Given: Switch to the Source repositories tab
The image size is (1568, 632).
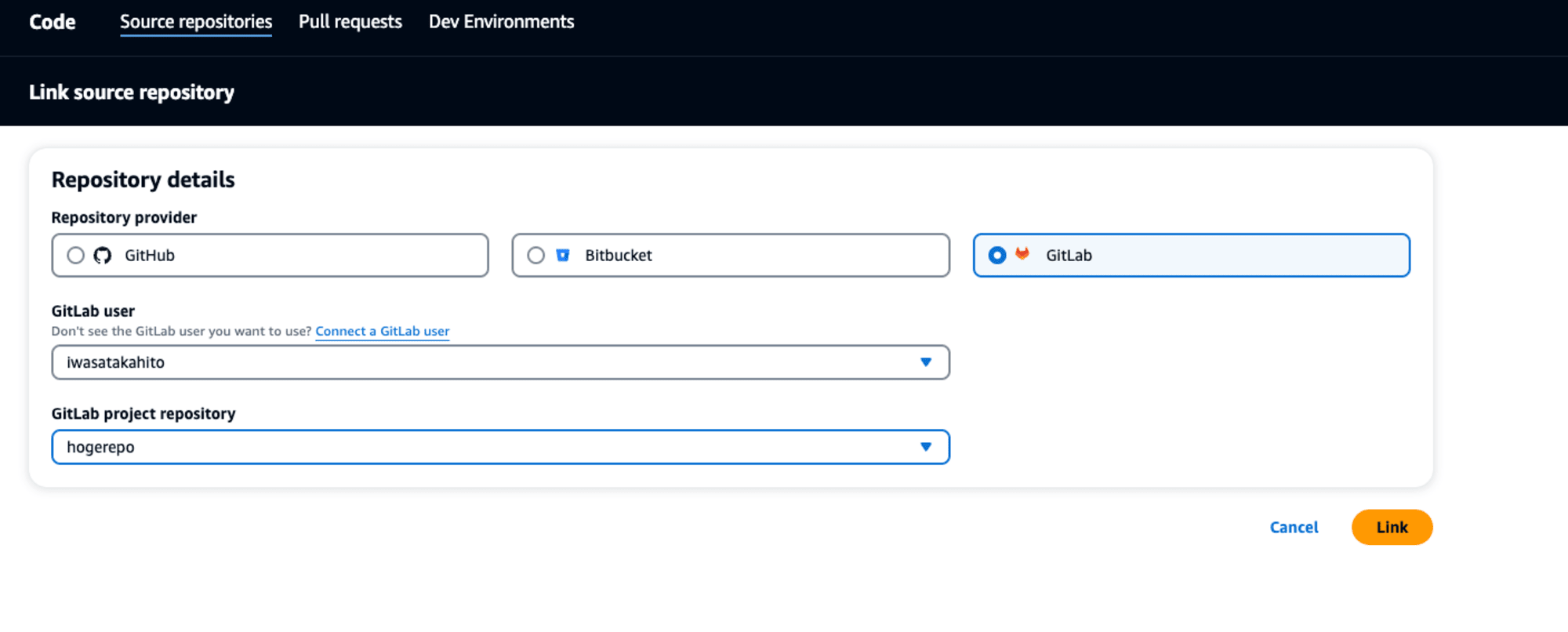Looking at the screenshot, I should [x=196, y=22].
